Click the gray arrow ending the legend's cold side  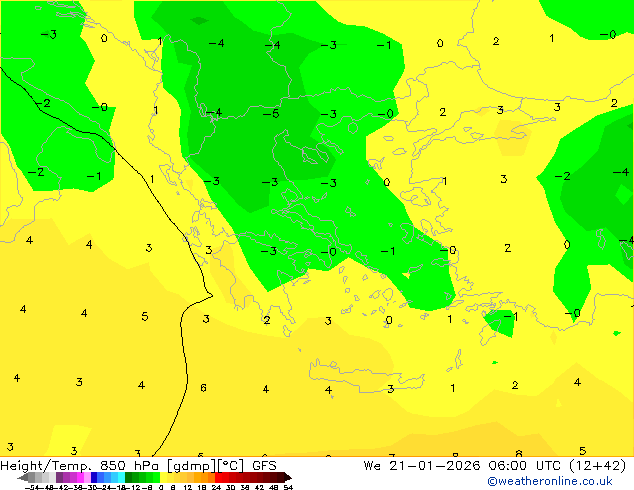click(23, 478)
